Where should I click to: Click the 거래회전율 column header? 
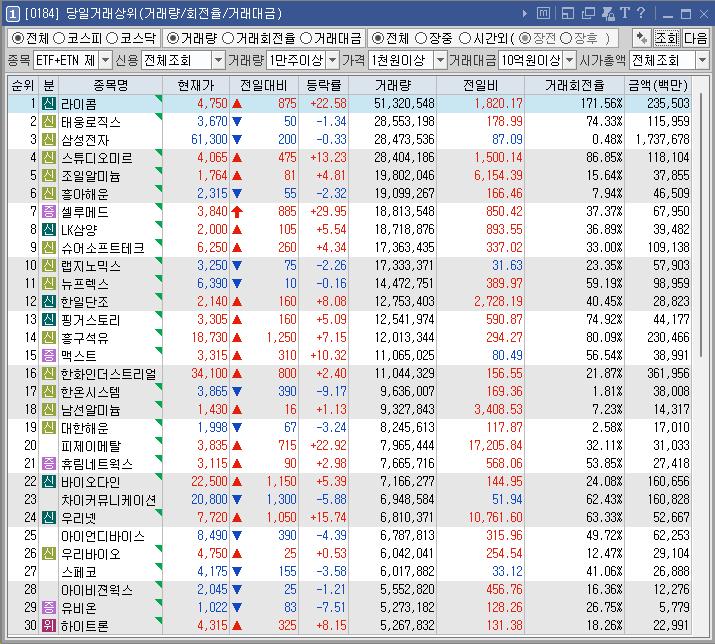tap(575, 85)
